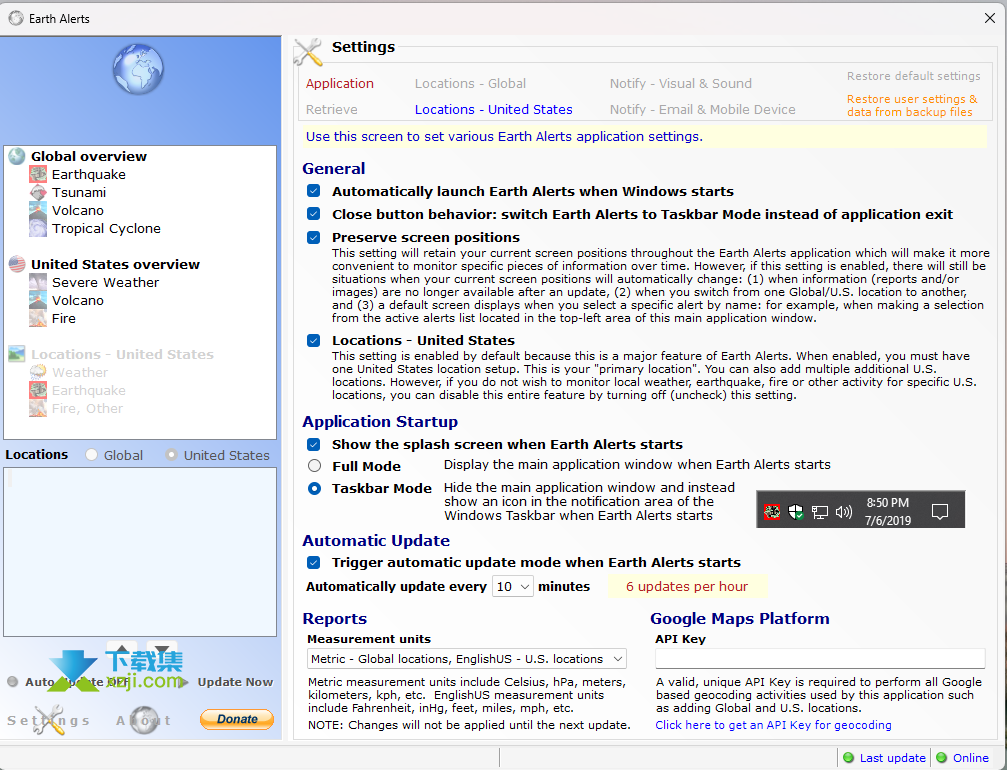This screenshot has width=1007, height=770.
Task: Click the Fire, Other icon
Action: pyautogui.click(x=38, y=408)
